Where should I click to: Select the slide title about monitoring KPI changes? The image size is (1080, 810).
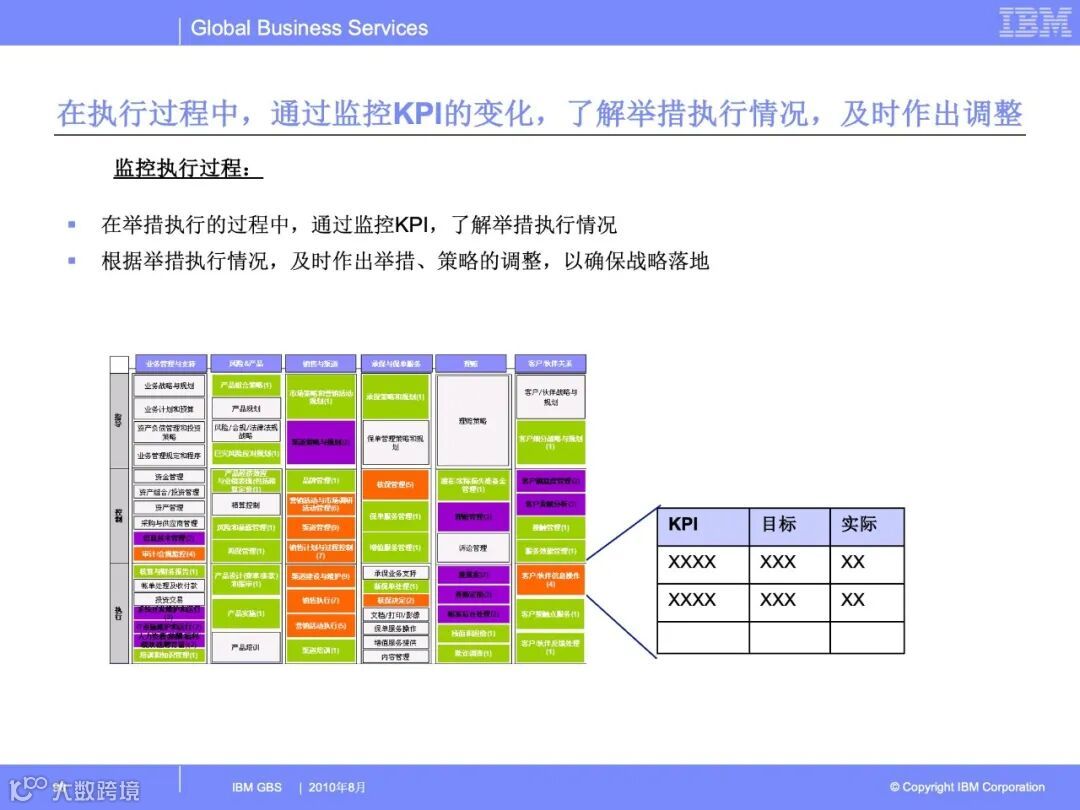point(539,114)
